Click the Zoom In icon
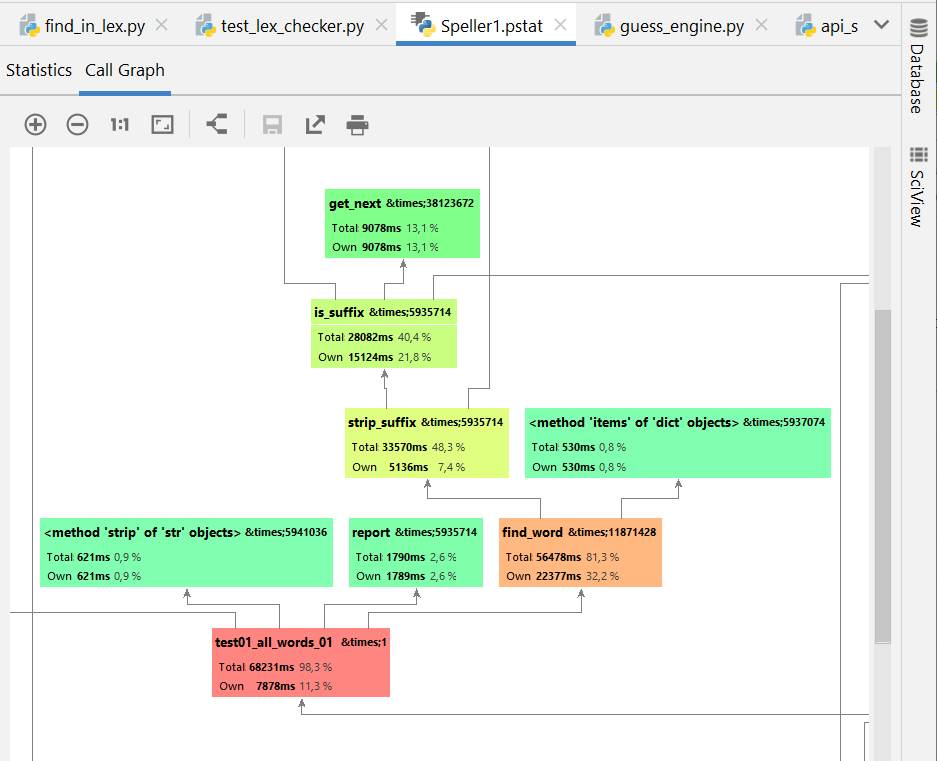This screenshot has width=937, height=761. [35, 125]
